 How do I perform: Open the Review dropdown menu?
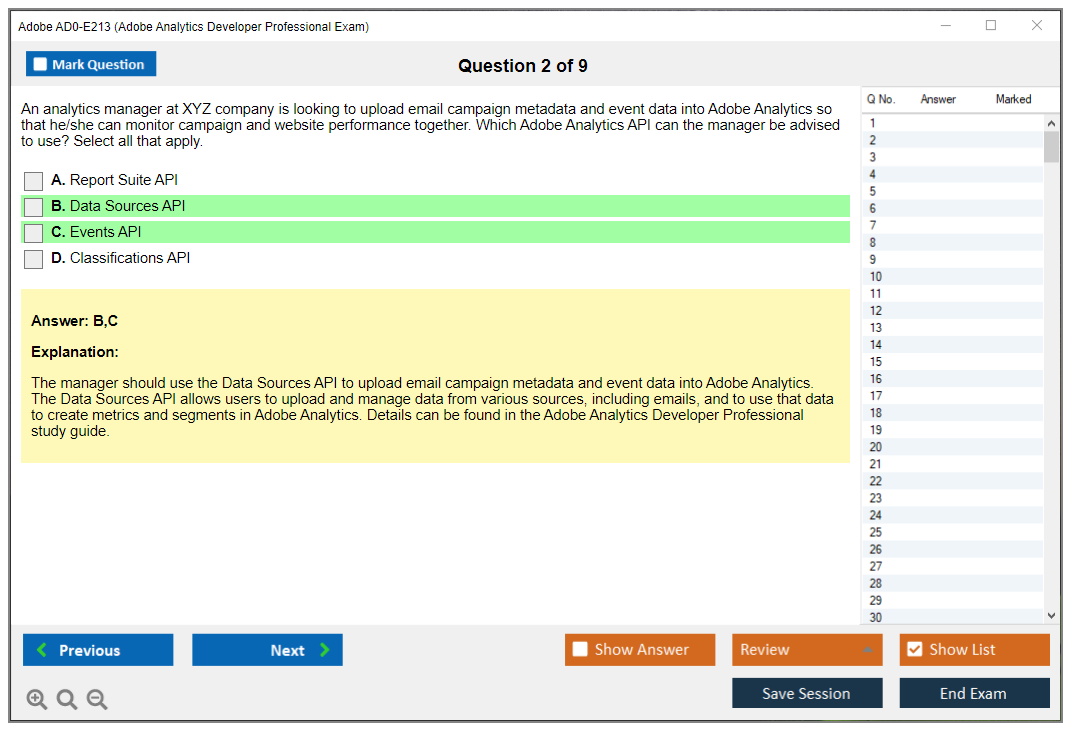coord(807,650)
